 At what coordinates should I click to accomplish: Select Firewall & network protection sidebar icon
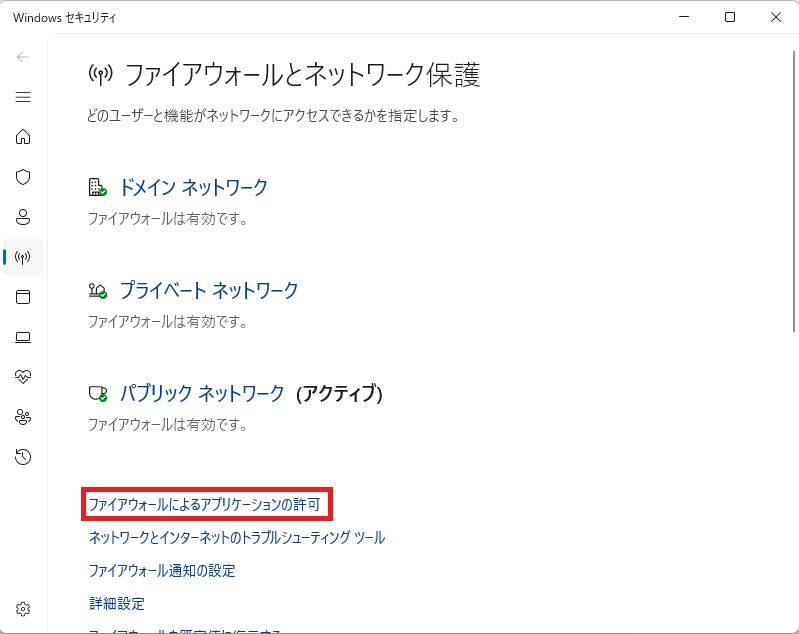(23, 257)
